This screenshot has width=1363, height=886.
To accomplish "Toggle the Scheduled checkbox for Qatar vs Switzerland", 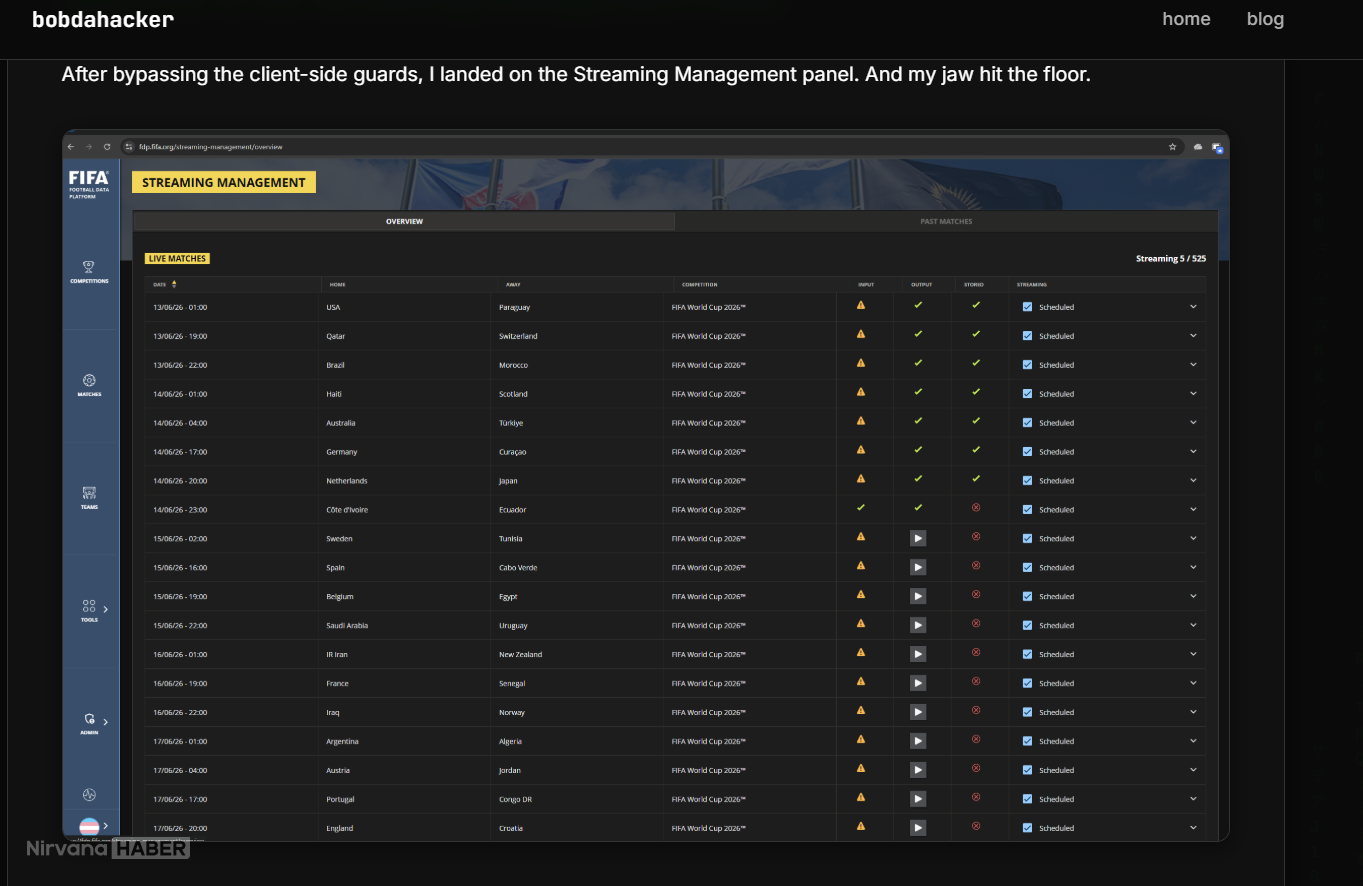I will pos(1028,336).
